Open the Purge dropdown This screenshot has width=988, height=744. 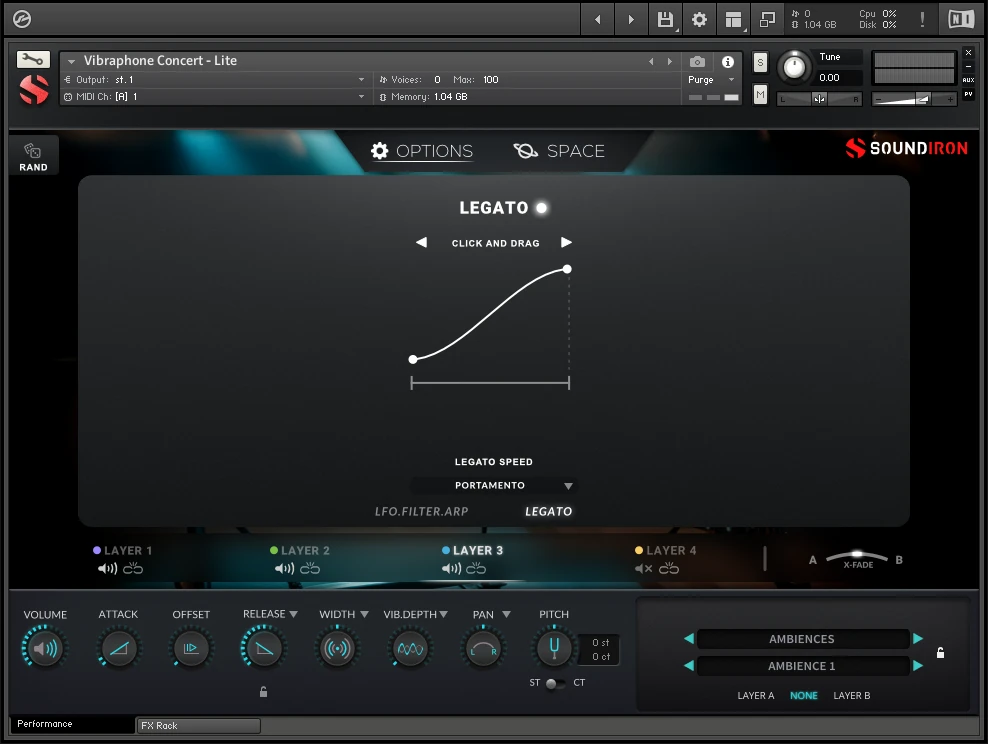tap(711, 79)
